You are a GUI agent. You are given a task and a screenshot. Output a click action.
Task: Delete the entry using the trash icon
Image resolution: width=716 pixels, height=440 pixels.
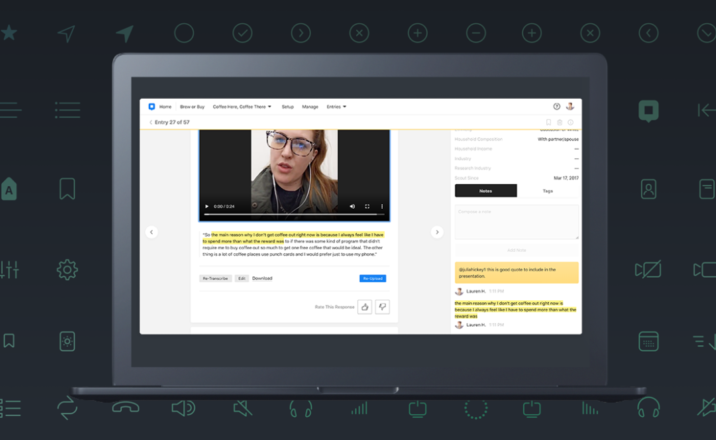(x=559, y=122)
